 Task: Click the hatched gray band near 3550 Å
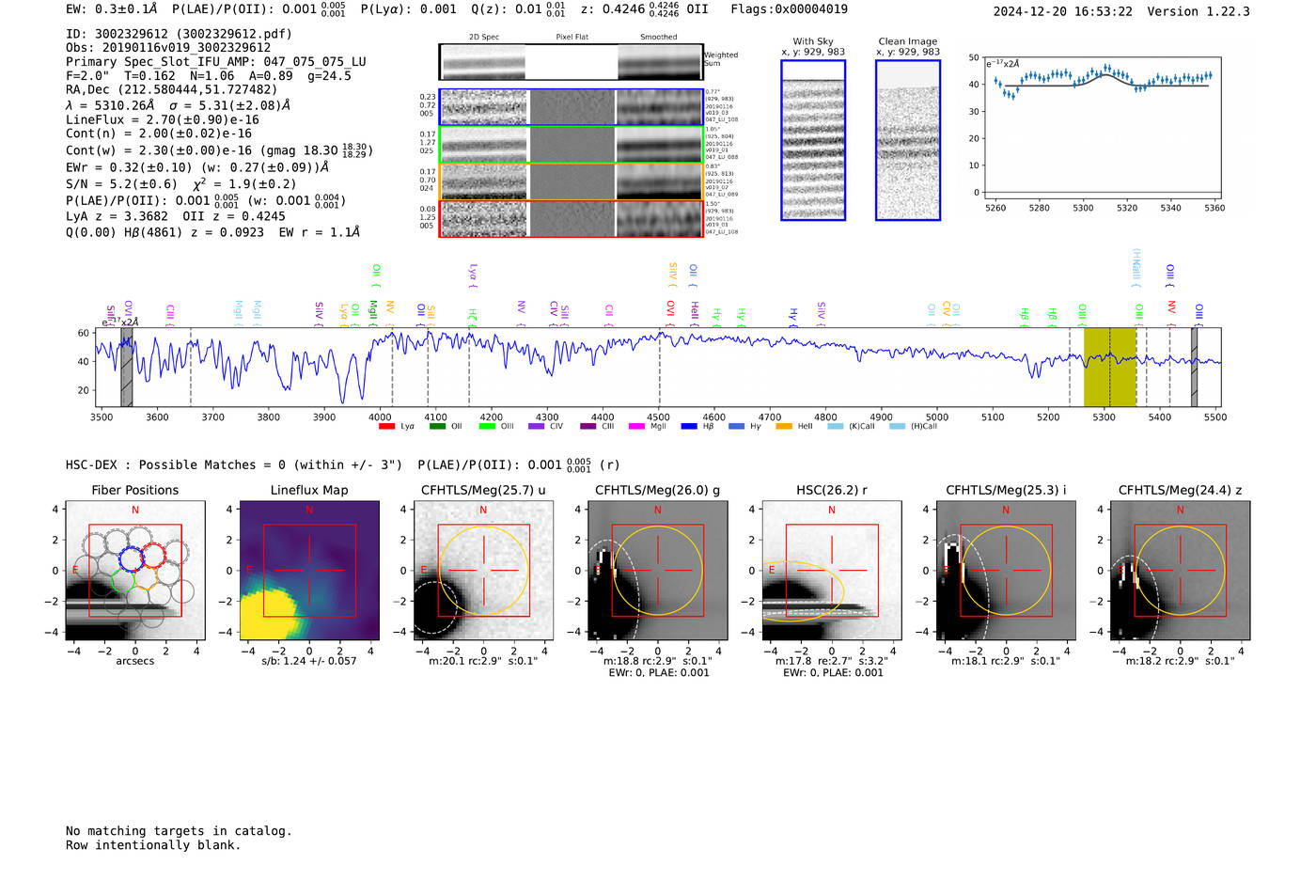126,367
